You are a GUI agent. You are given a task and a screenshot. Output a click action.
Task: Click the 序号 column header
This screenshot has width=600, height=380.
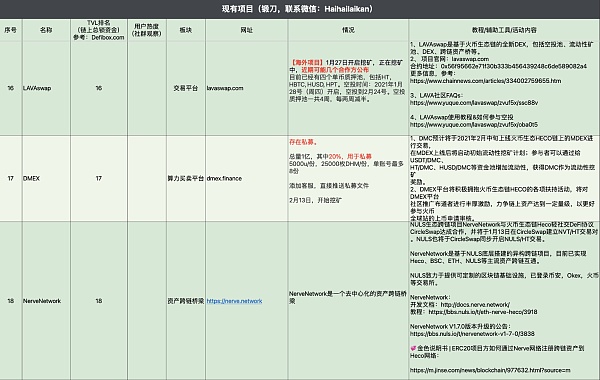(11, 30)
